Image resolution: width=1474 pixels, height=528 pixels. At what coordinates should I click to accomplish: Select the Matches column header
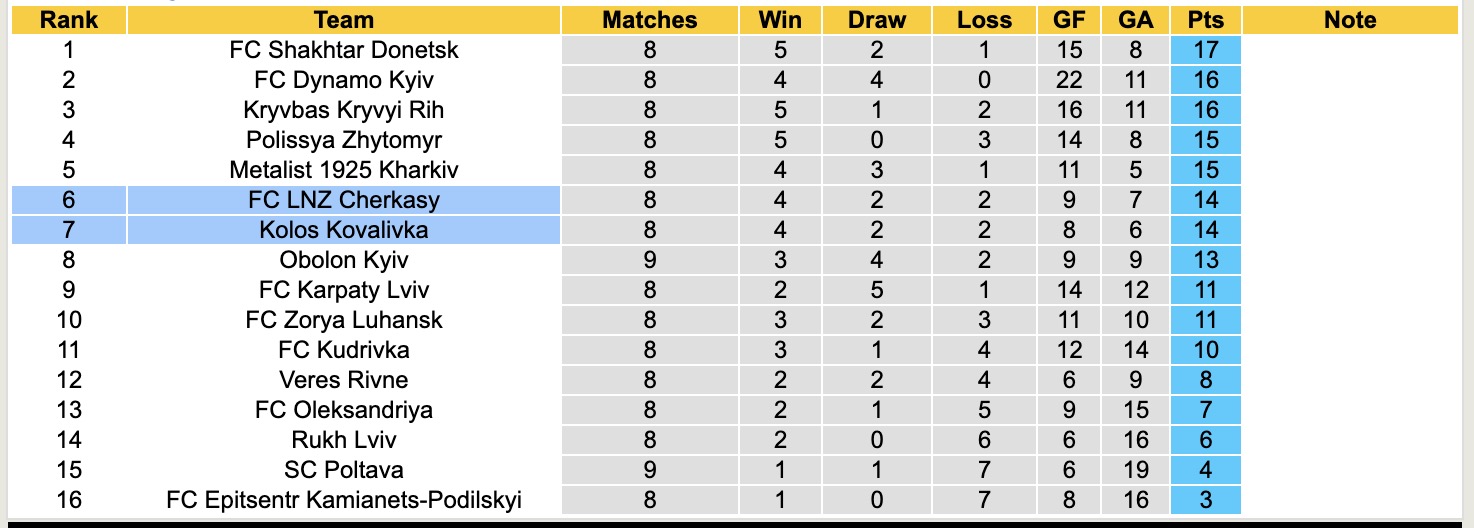pos(649,20)
